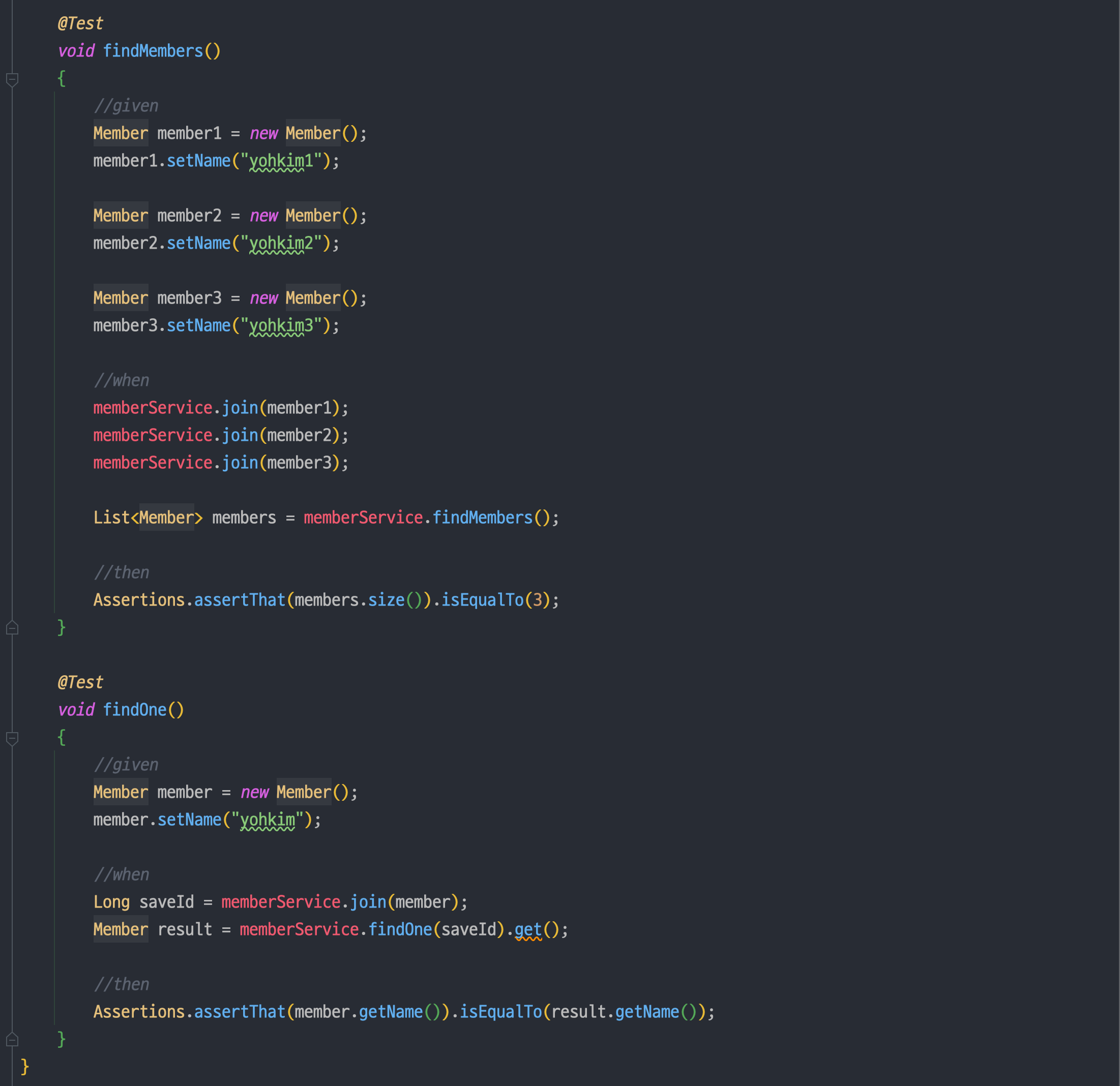Click the first //given comment

[126, 106]
